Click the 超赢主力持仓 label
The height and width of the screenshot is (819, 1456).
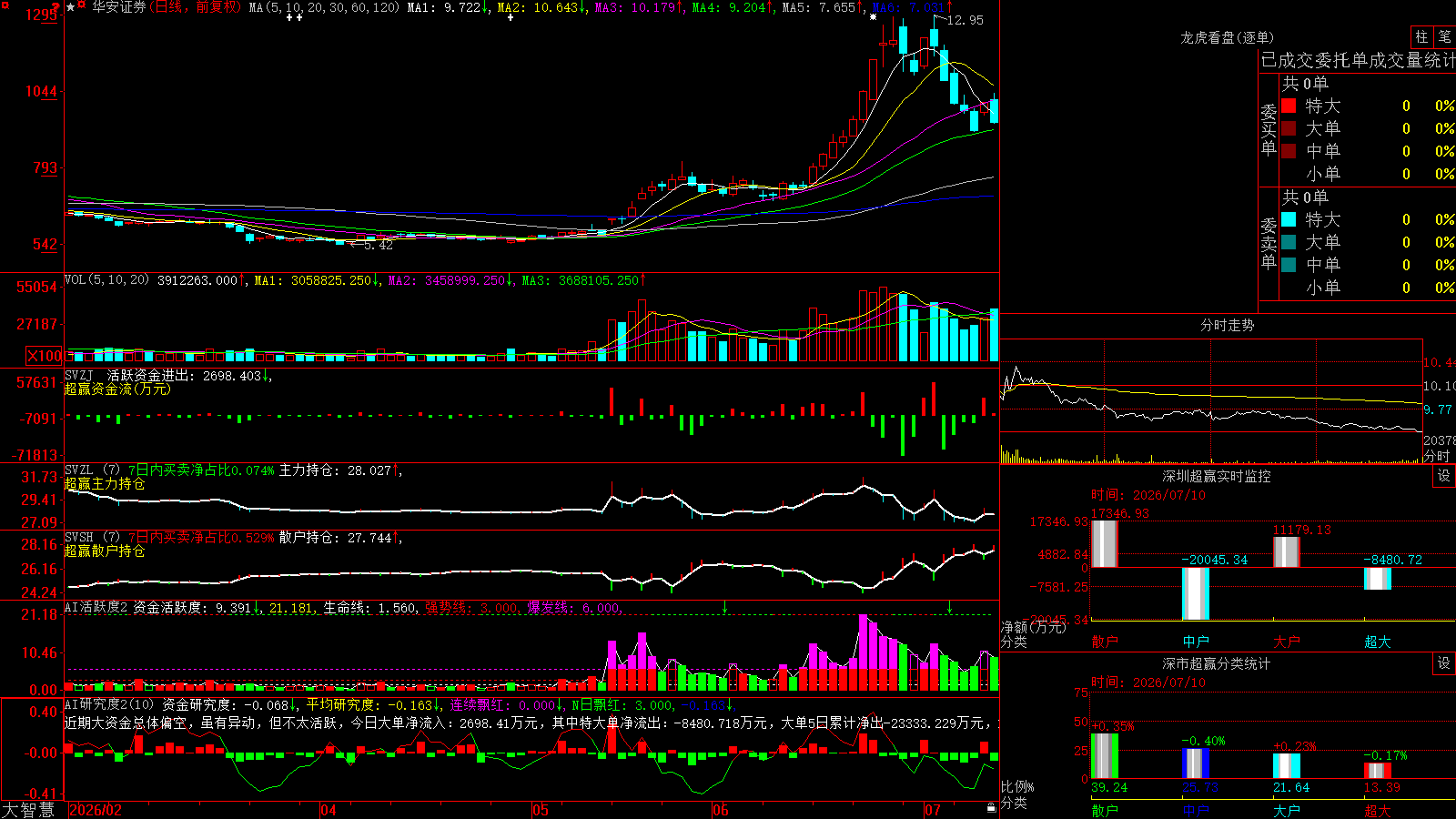[x=105, y=484]
